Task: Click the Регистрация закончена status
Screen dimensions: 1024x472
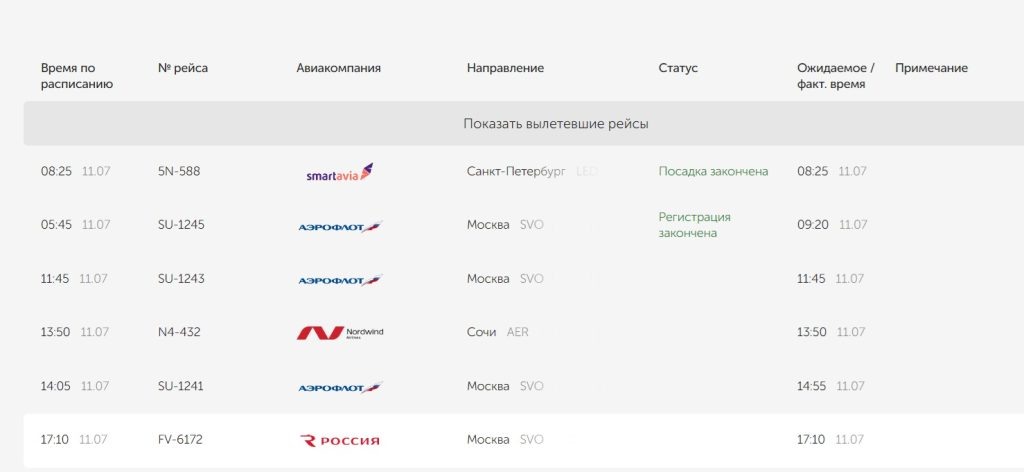Action: click(694, 225)
